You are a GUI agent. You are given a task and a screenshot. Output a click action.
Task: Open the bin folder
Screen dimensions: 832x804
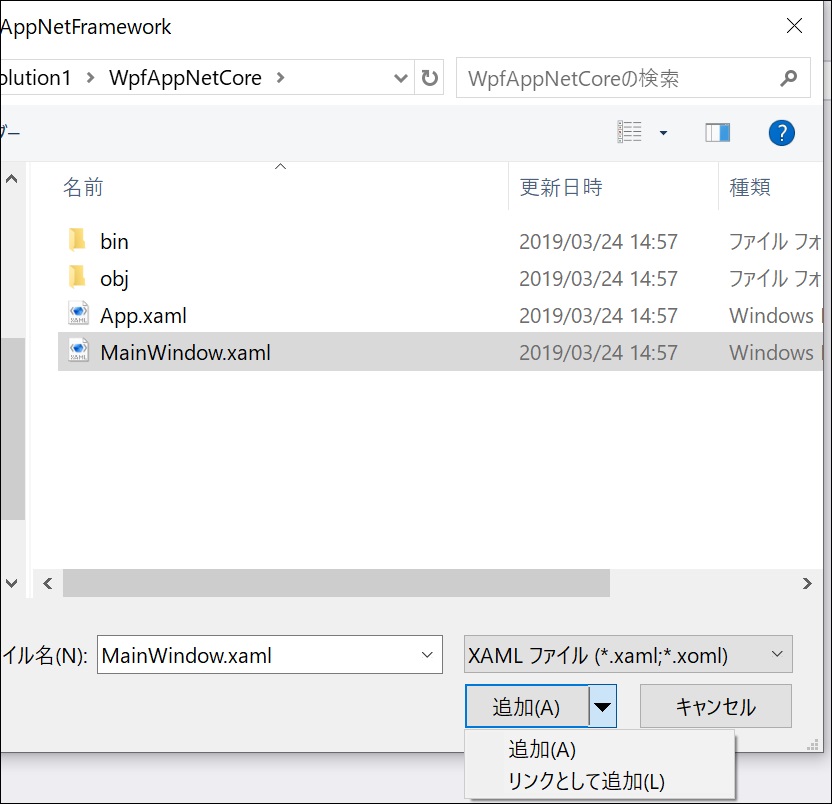tap(114, 241)
